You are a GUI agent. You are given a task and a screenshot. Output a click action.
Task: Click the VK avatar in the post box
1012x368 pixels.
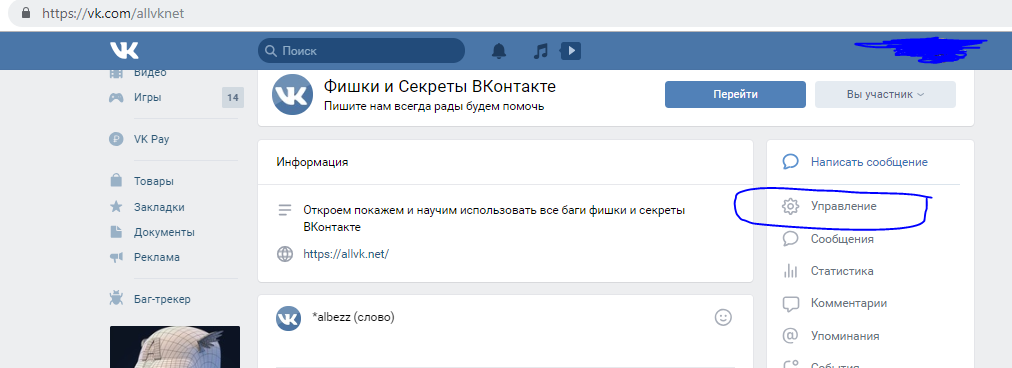[288, 318]
